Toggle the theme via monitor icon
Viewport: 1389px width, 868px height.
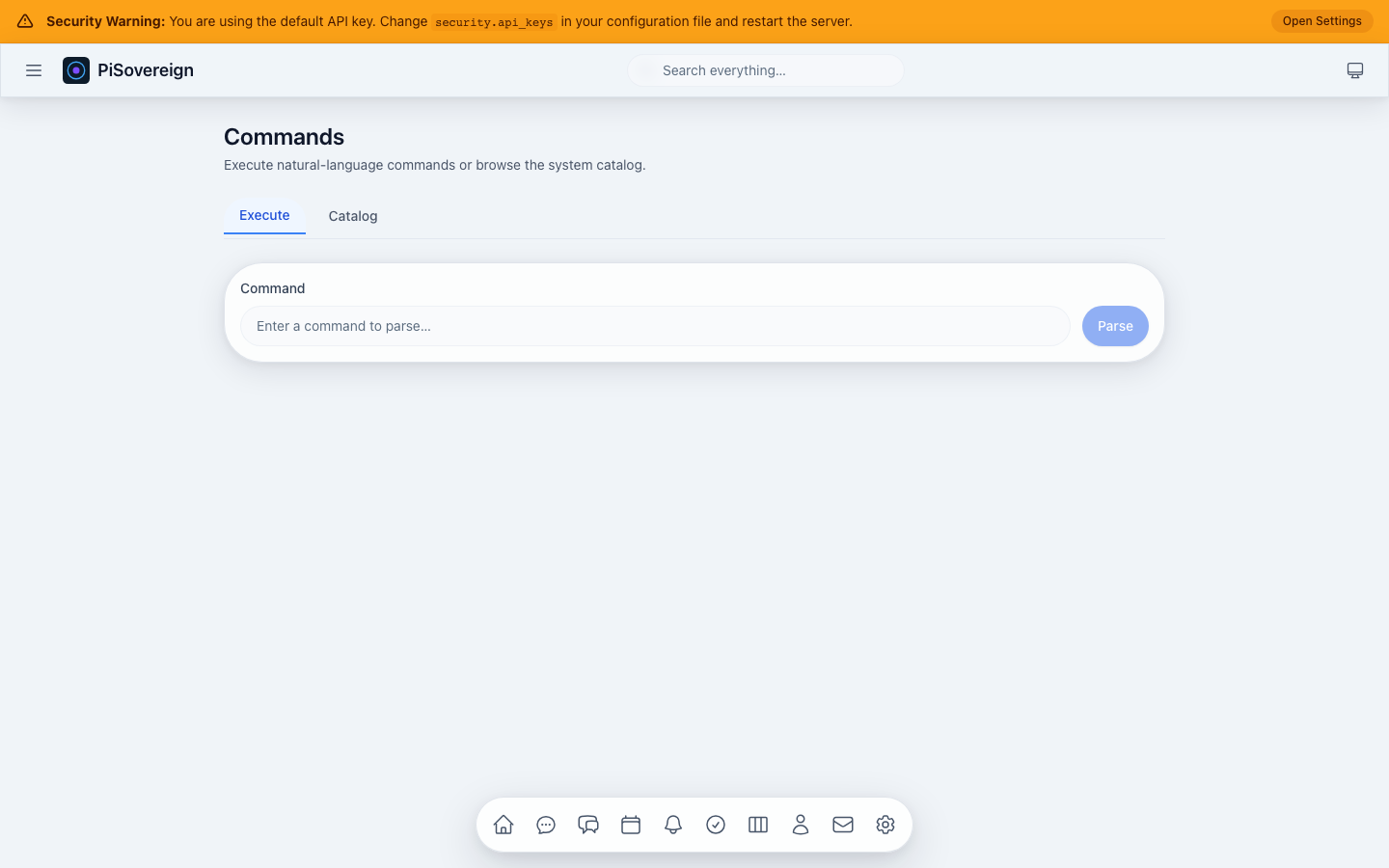[1355, 70]
